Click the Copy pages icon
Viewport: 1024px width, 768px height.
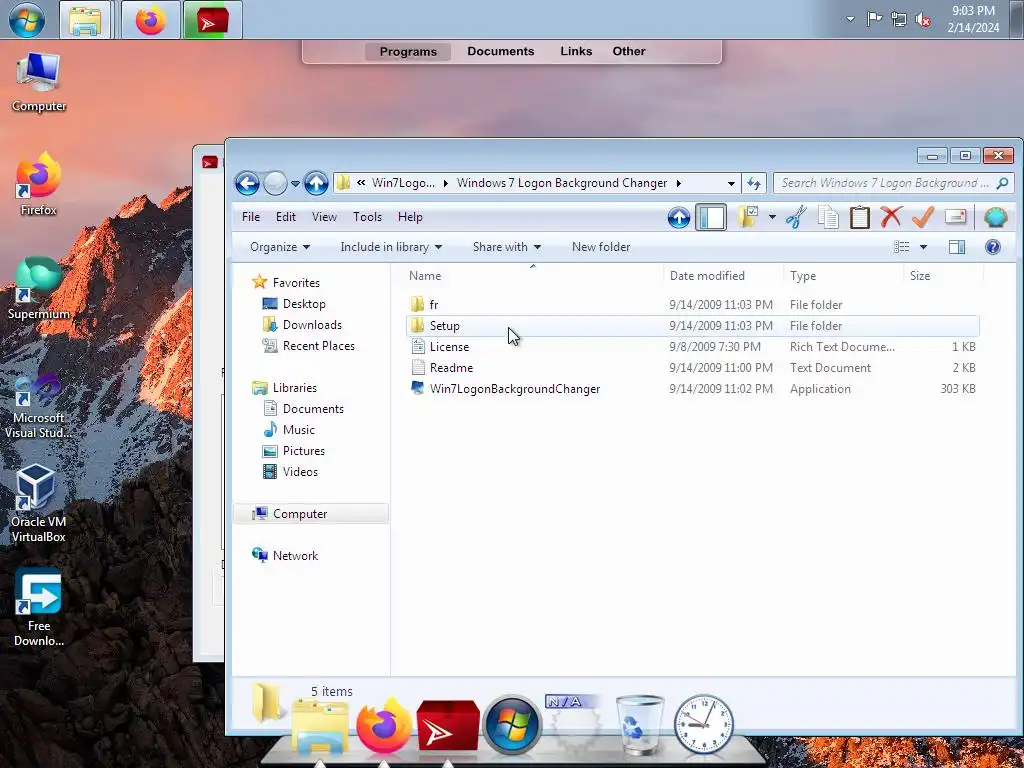point(828,217)
